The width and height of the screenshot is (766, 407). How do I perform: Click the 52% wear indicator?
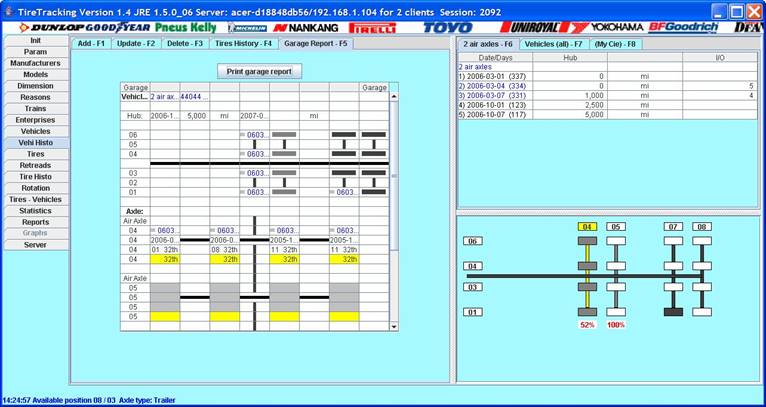pyautogui.click(x=587, y=325)
